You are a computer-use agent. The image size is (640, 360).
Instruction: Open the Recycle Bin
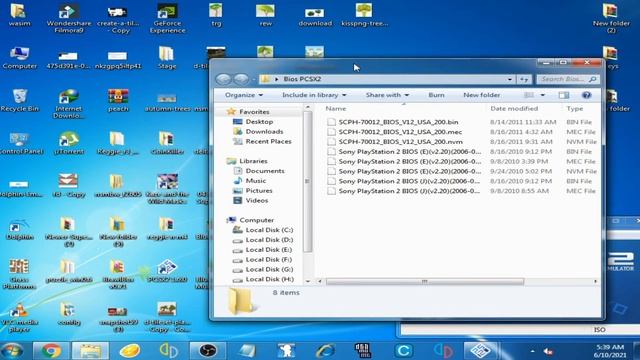19,100
